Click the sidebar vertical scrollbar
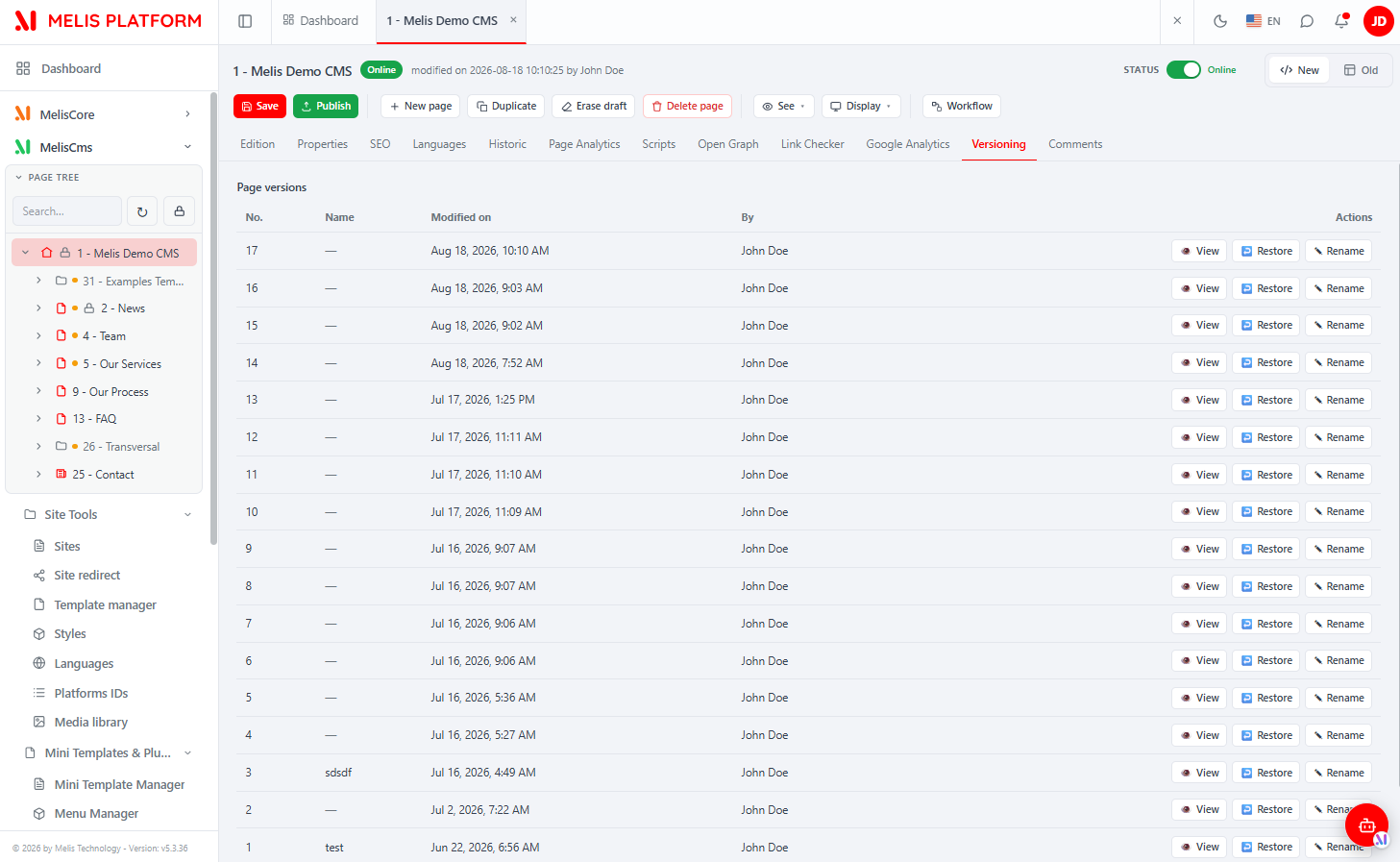 [213, 317]
